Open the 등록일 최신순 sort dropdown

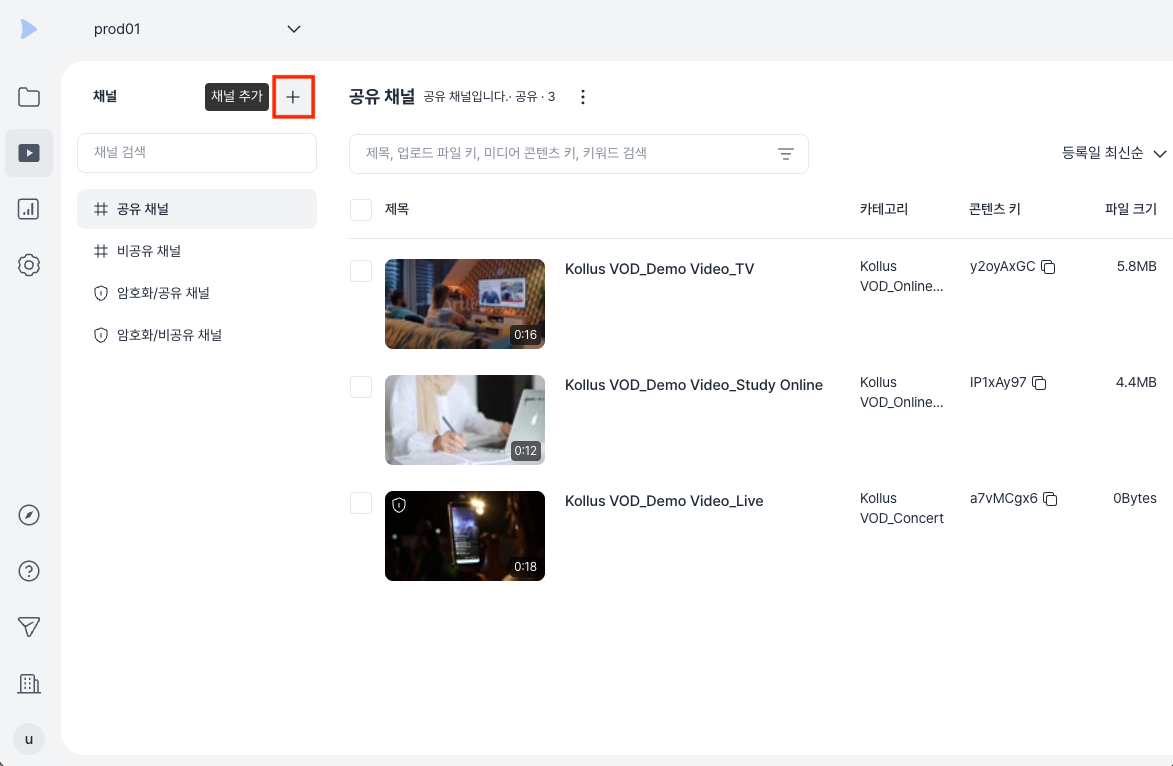coord(1113,153)
